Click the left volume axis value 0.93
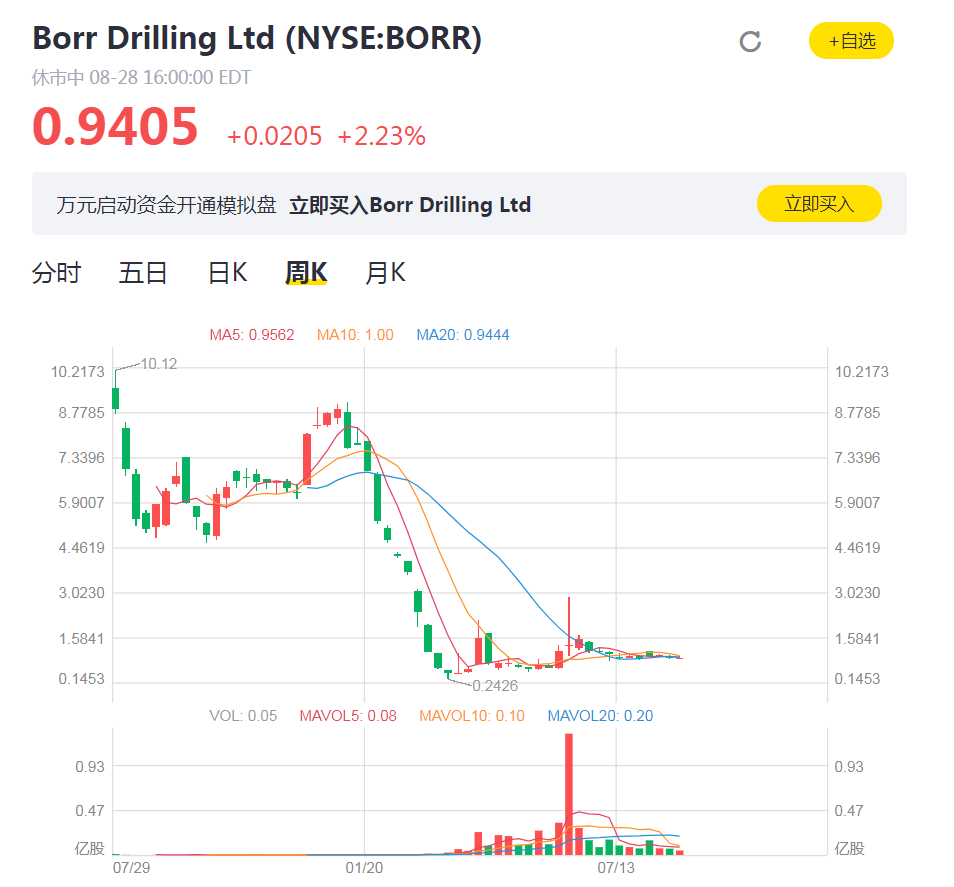The image size is (954, 887). click(90, 767)
